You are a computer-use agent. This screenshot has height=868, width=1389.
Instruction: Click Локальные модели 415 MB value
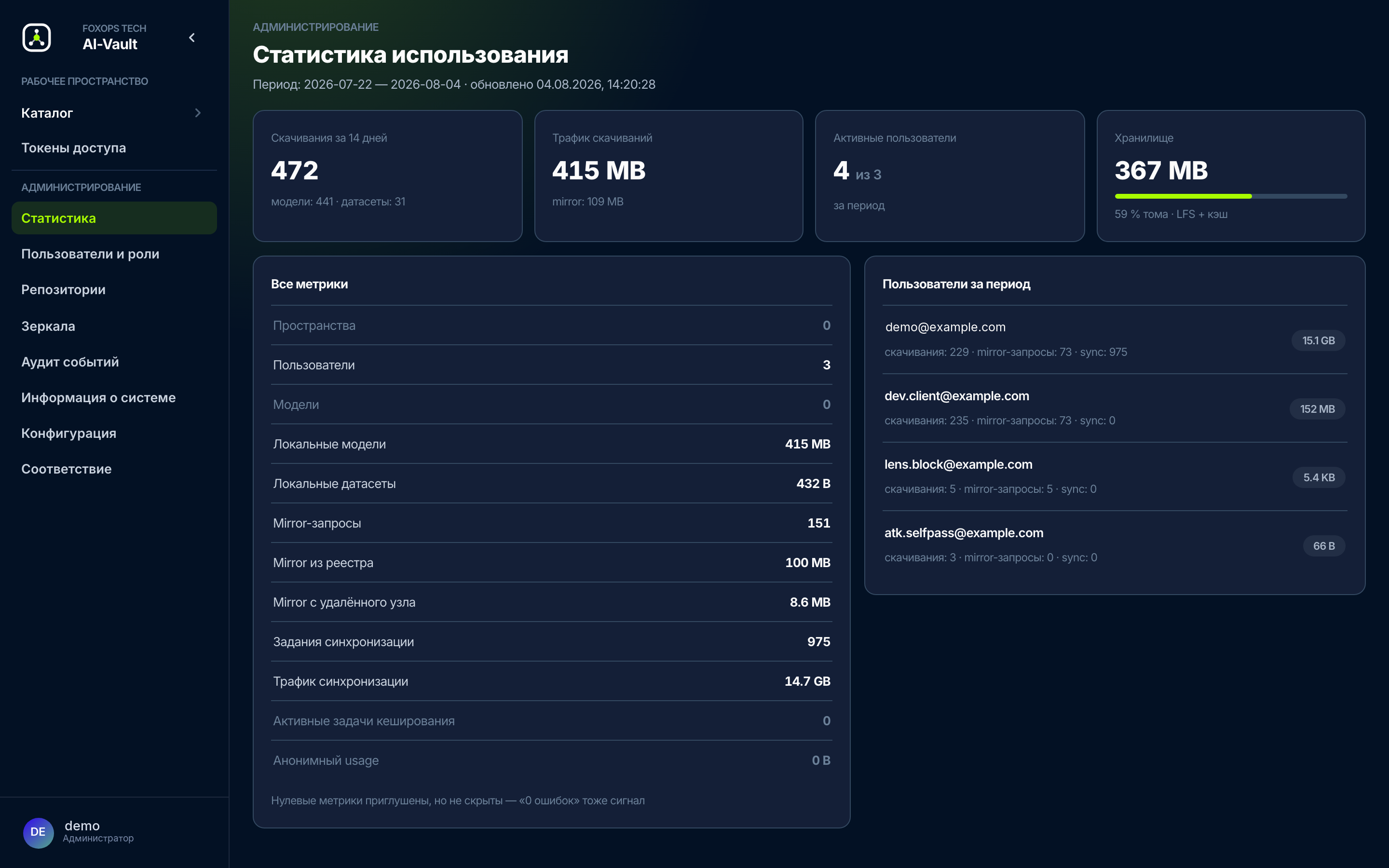807,444
